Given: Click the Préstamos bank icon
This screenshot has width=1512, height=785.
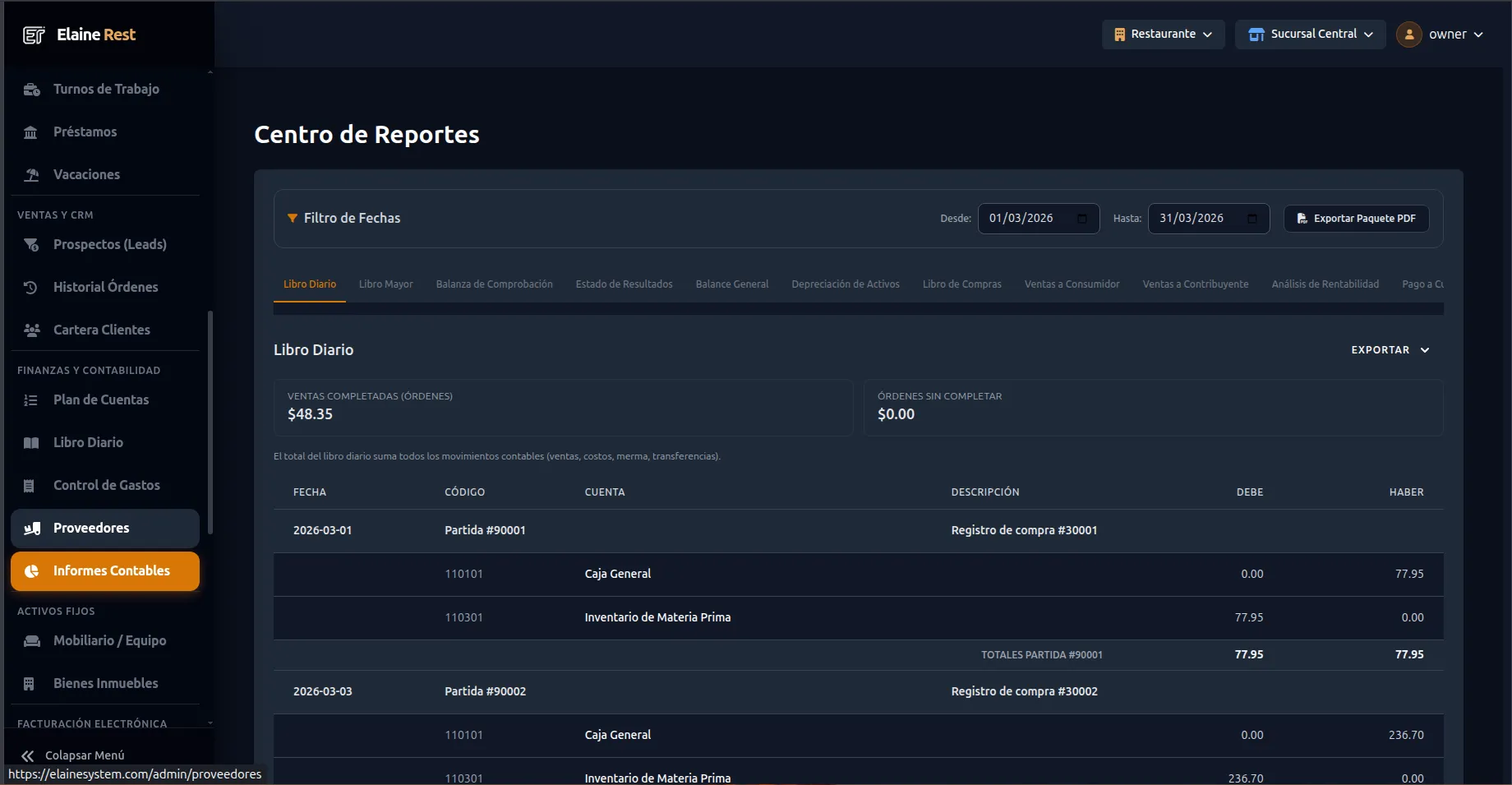Looking at the screenshot, I should 31,132.
